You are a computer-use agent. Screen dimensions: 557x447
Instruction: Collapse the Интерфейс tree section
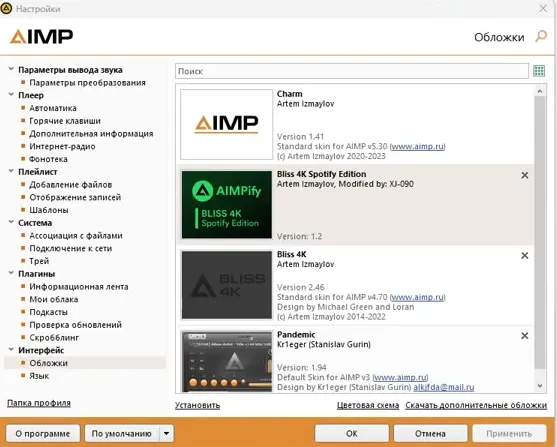click(x=11, y=350)
